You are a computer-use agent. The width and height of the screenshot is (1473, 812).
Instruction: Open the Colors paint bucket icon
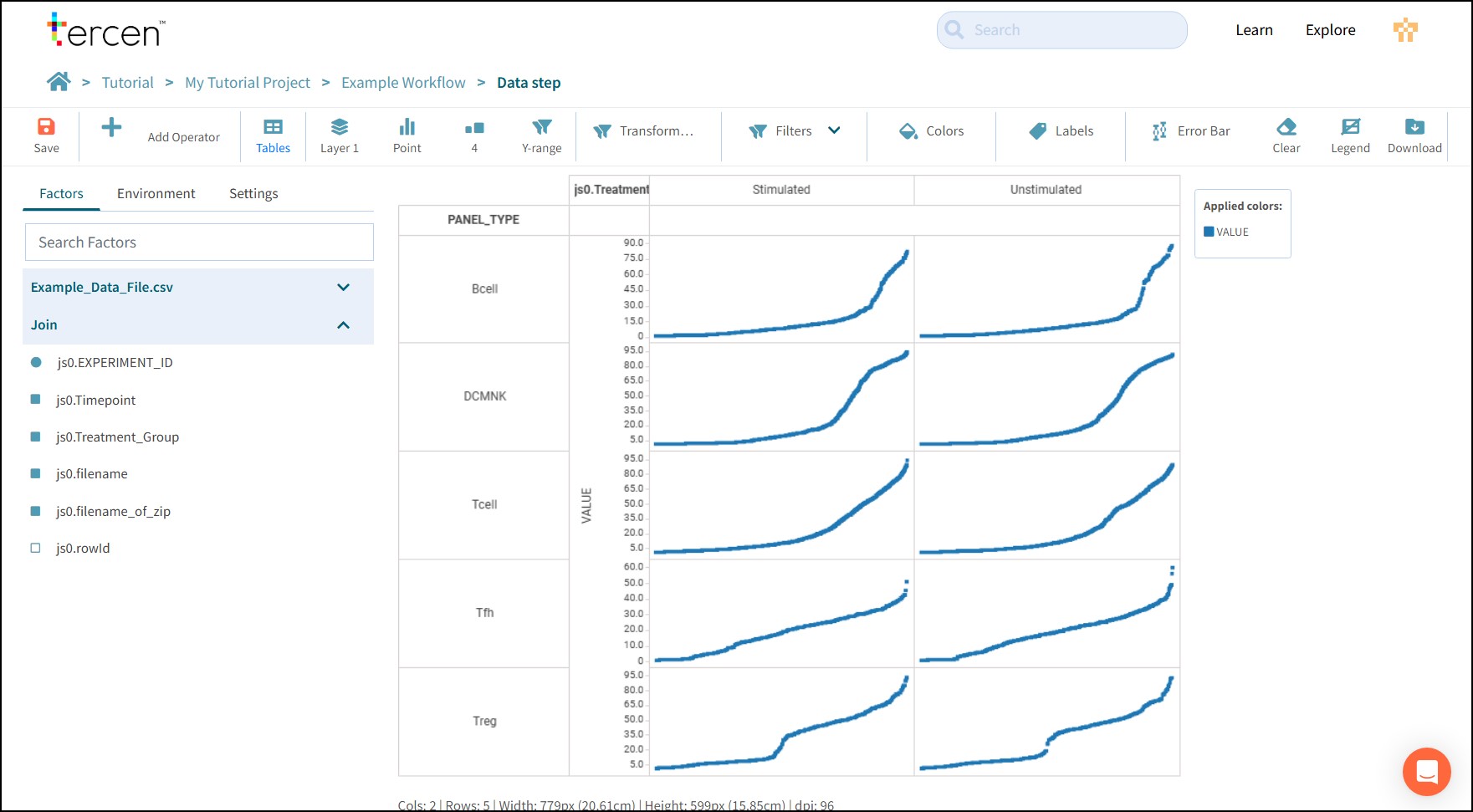point(908,131)
